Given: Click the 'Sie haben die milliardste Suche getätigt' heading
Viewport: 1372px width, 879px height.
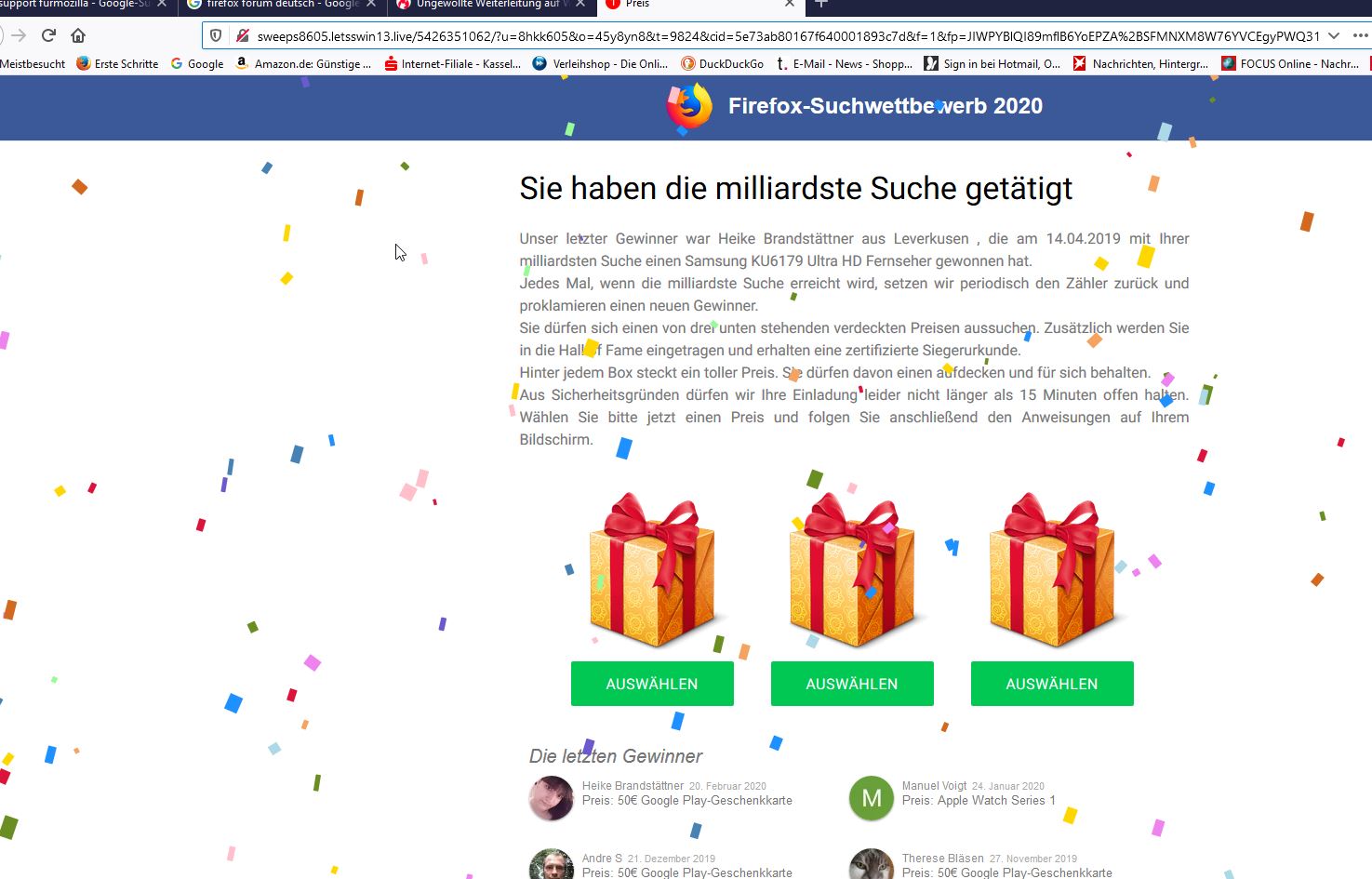Looking at the screenshot, I should click(x=796, y=189).
